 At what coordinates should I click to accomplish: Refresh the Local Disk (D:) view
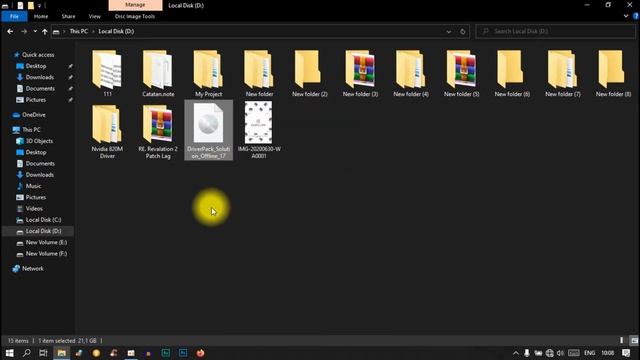462,31
